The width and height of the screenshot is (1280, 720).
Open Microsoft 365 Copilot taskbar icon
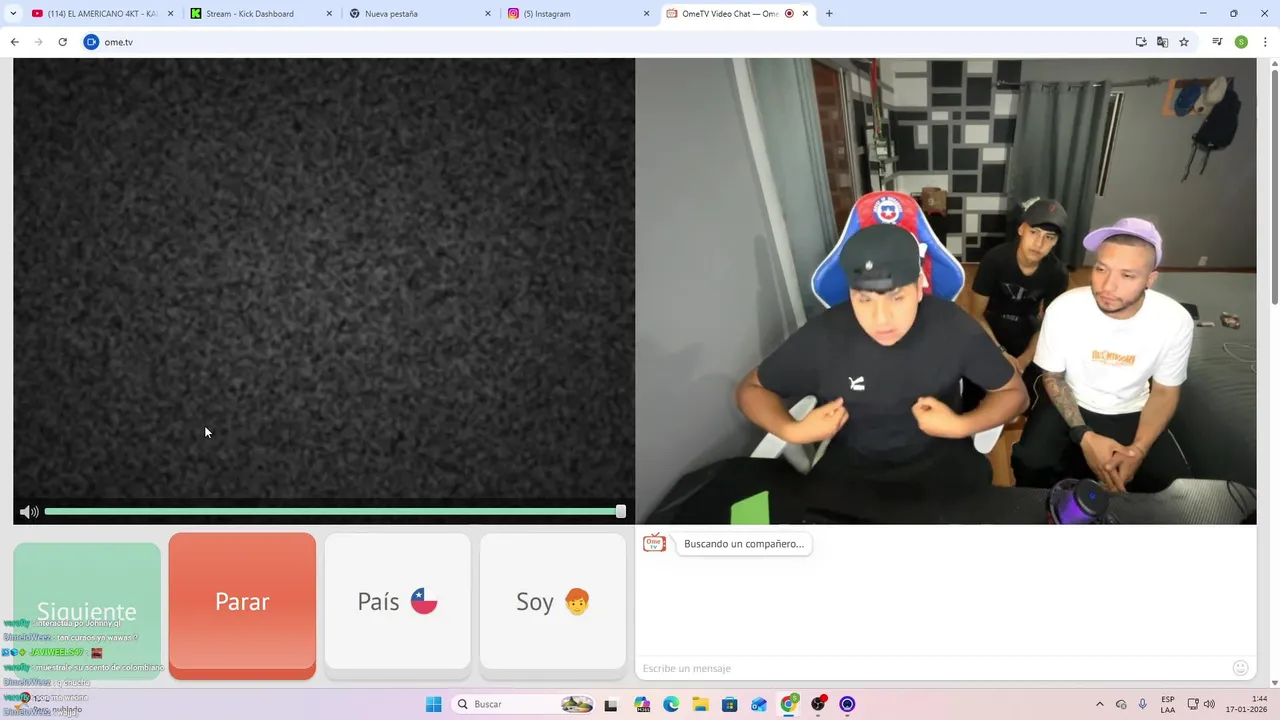tap(642, 704)
